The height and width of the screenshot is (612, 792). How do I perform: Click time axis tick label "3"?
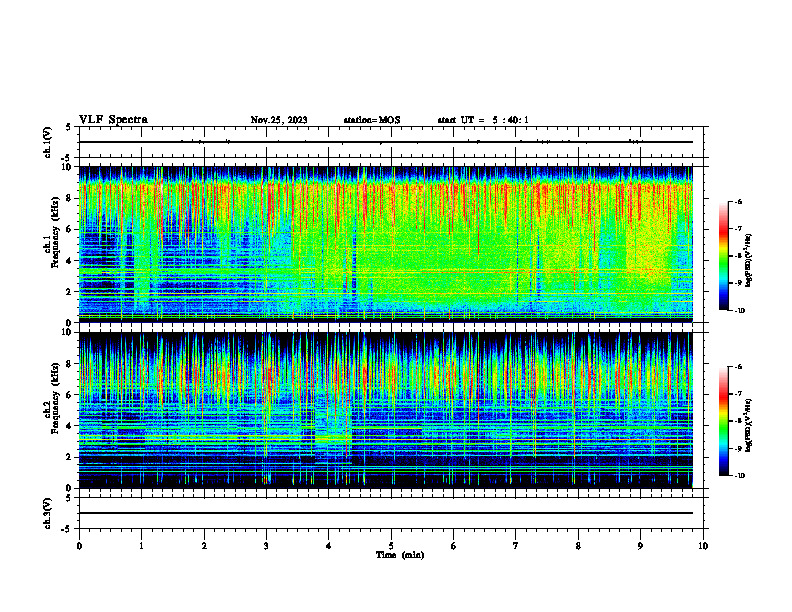[266, 546]
